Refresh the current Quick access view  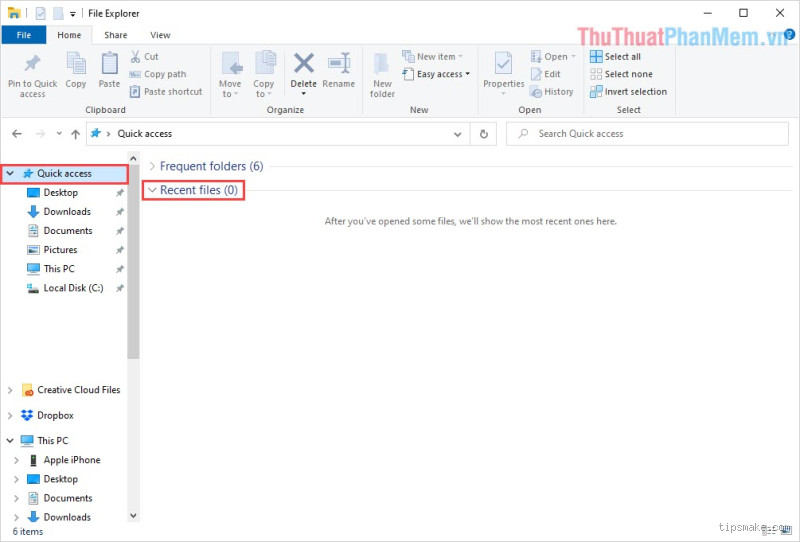pyautogui.click(x=484, y=133)
